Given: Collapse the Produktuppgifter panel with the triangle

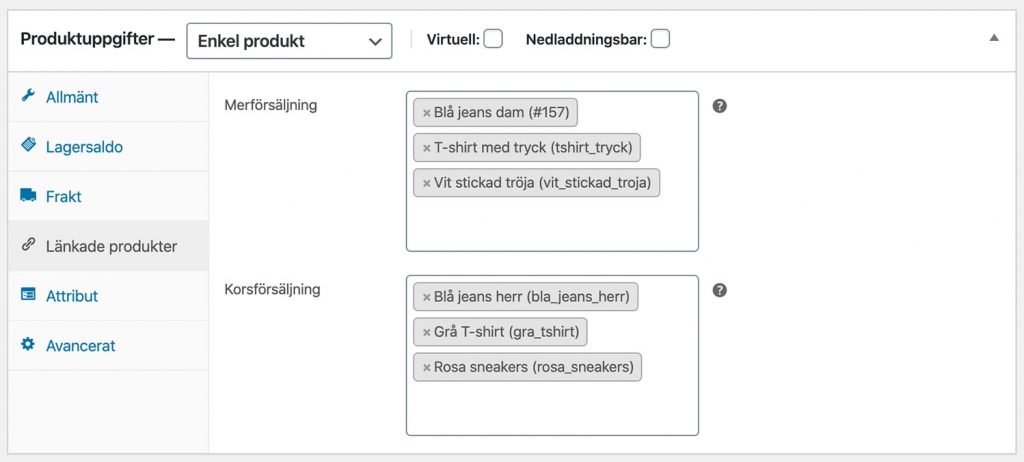Looking at the screenshot, I should click(994, 38).
